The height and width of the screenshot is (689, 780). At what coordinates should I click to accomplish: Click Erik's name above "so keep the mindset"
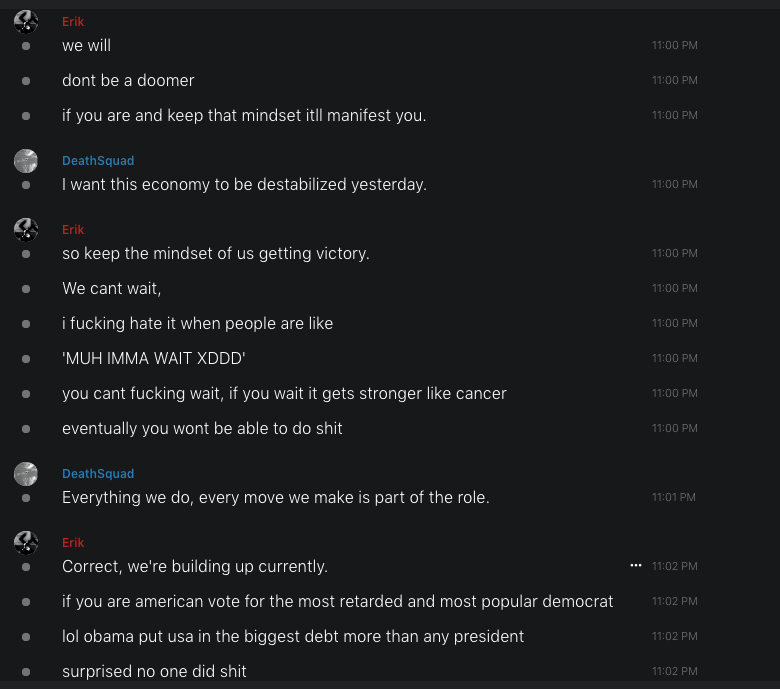tap(73, 230)
